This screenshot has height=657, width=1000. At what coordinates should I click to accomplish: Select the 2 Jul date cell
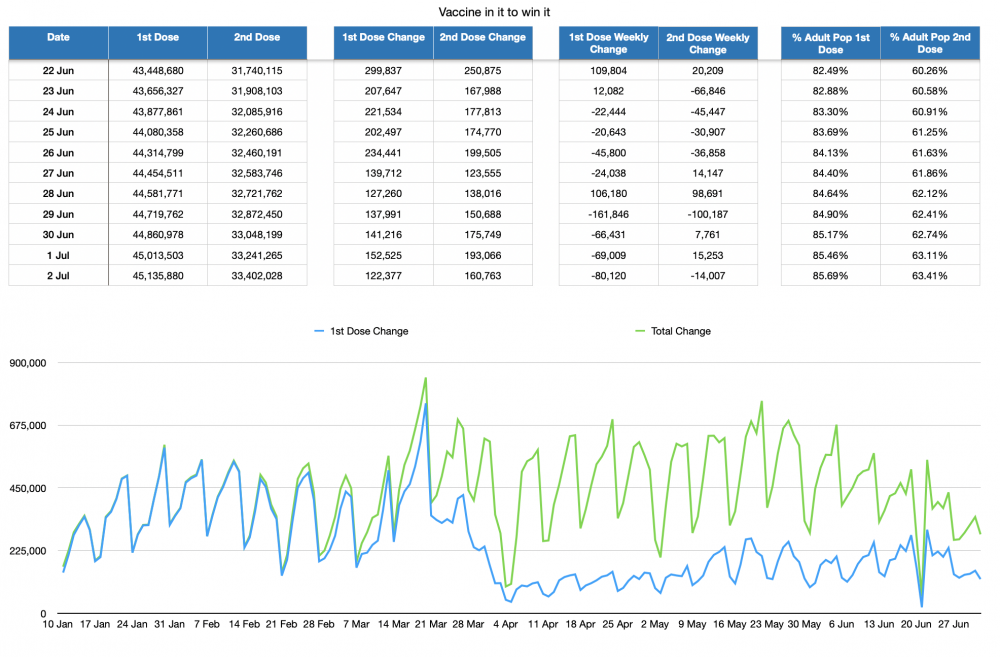[58, 276]
